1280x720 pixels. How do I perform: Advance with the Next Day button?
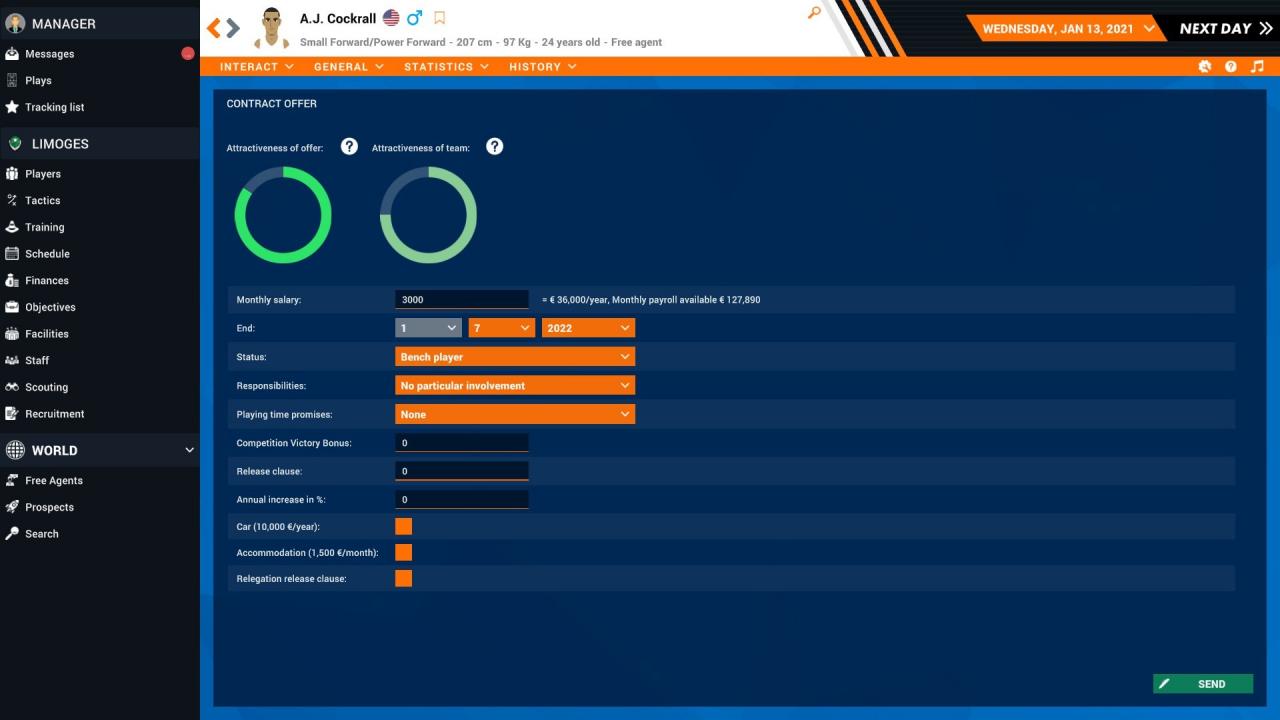click(1225, 28)
